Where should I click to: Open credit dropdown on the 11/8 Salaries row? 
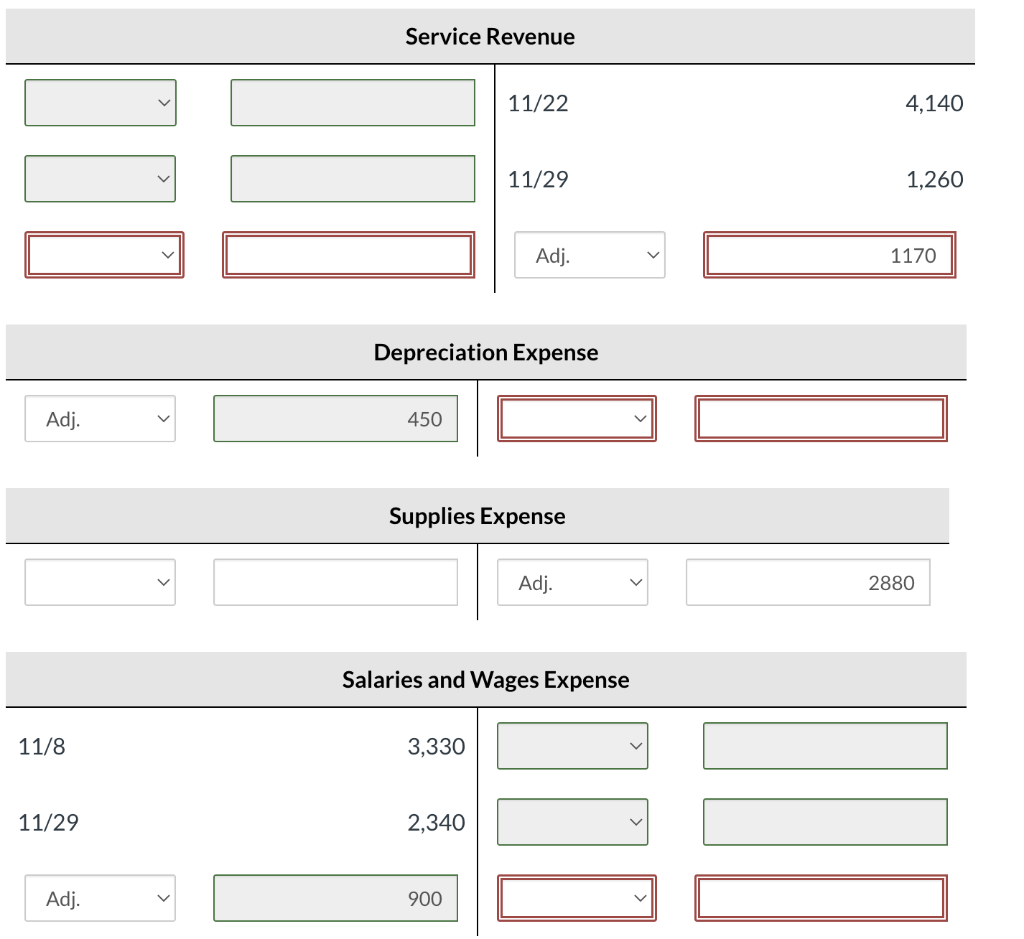572,746
